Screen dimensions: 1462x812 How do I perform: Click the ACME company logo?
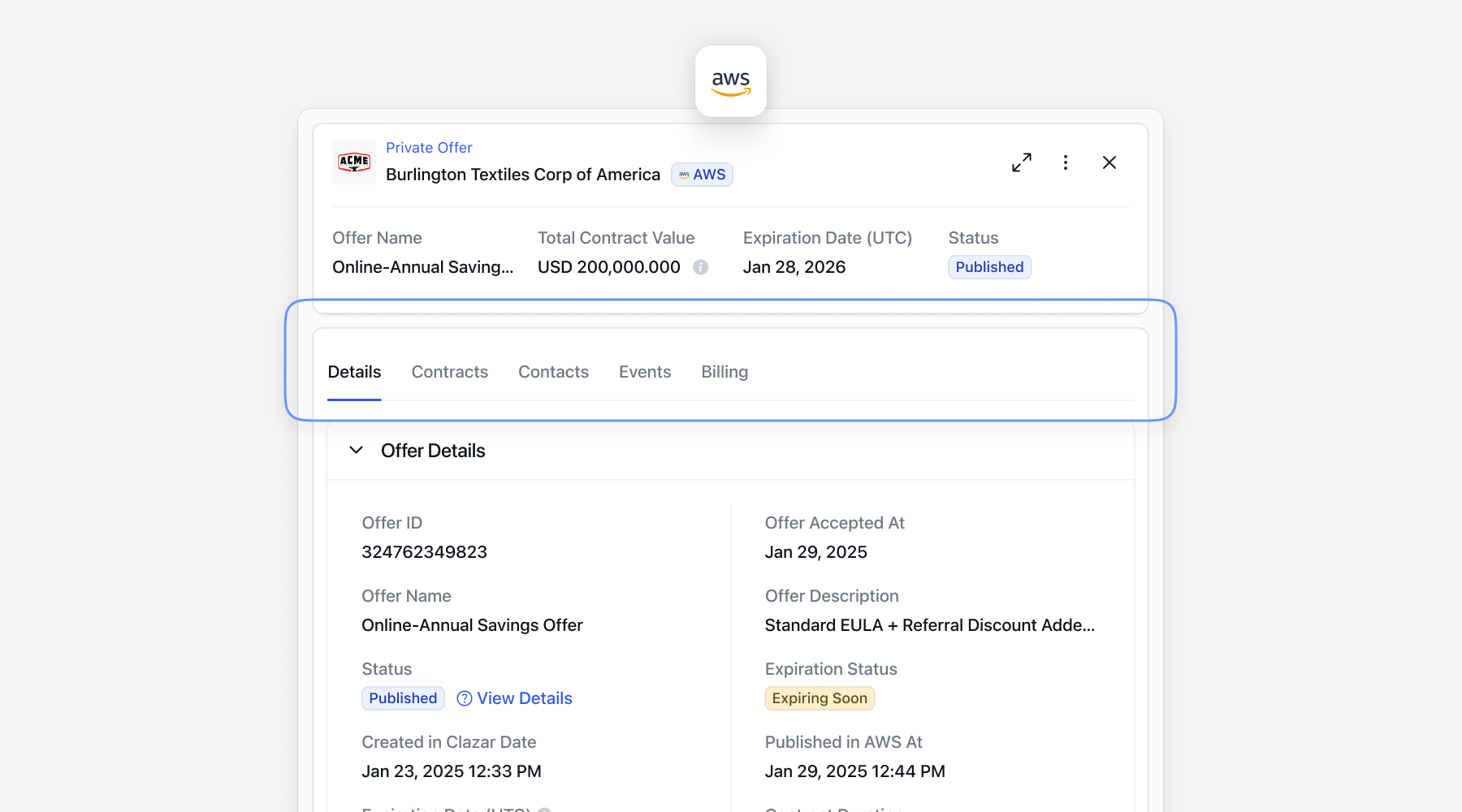click(x=354, y=162)
